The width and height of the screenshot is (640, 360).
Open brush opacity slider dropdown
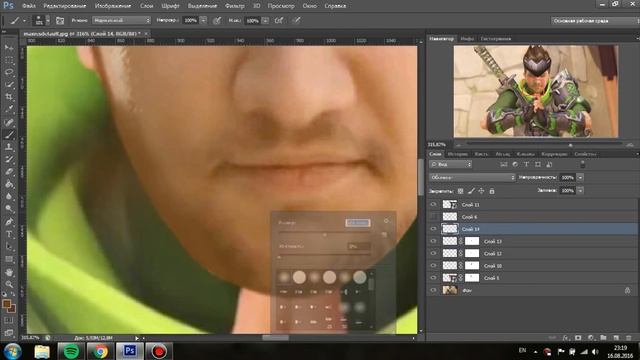point(203,20)
